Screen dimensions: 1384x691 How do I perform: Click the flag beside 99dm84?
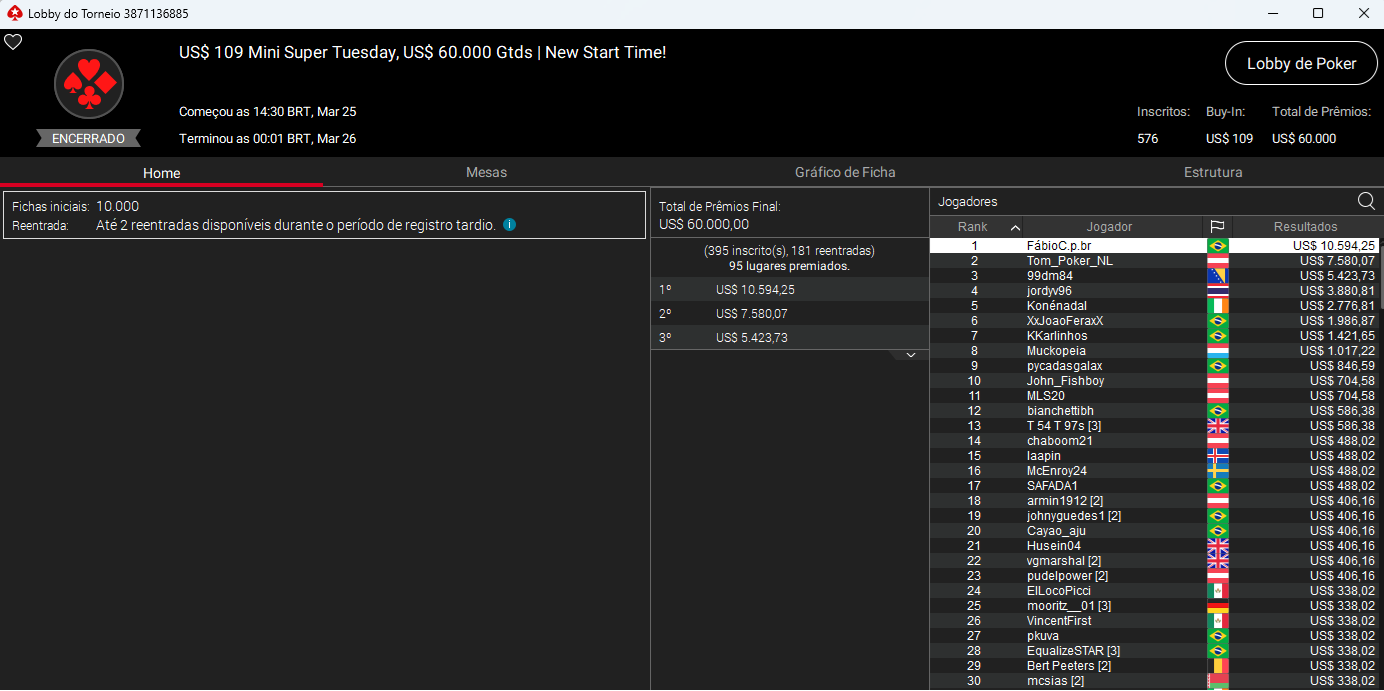(x=1218, y=276)
